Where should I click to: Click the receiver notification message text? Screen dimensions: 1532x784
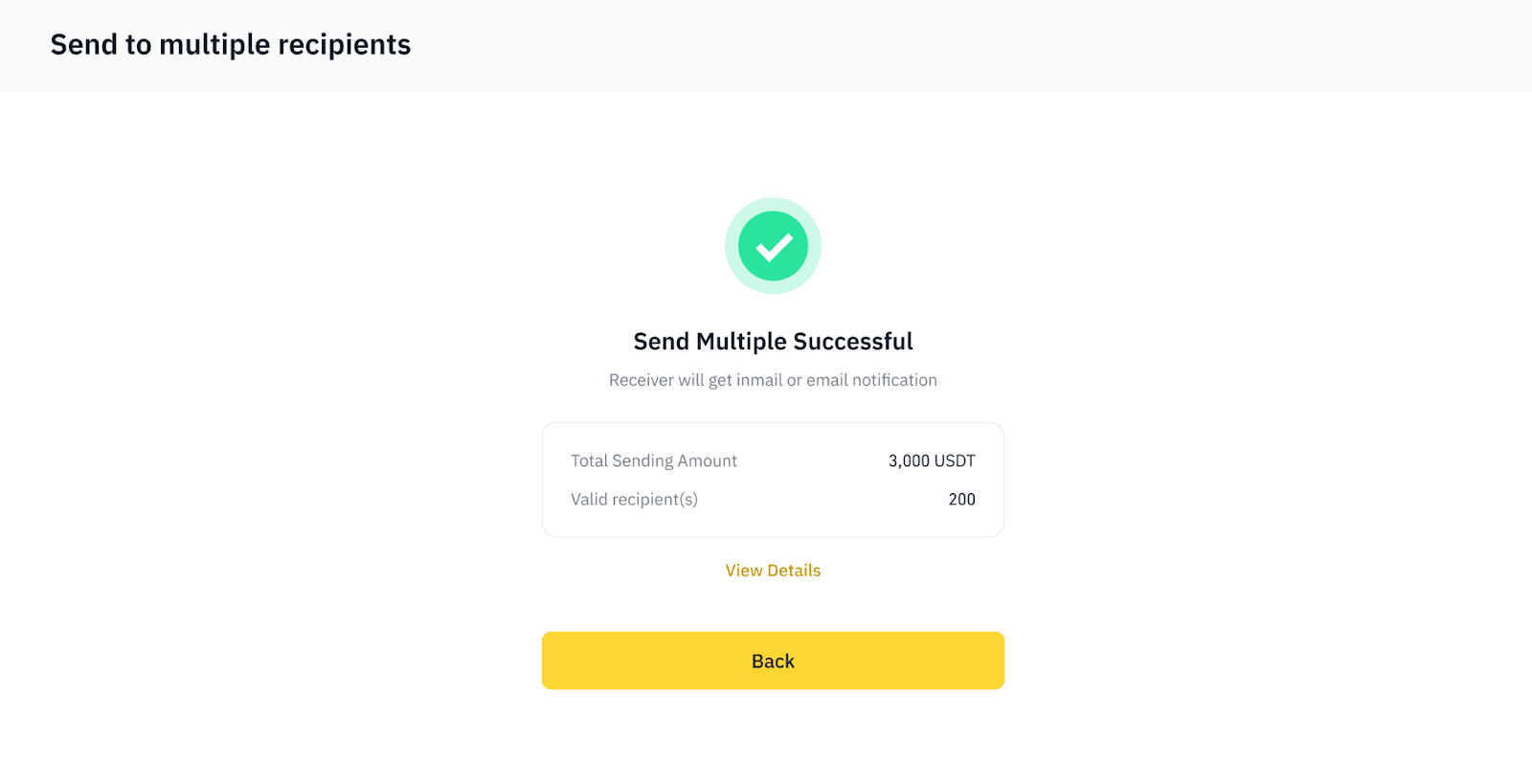pos(773,380)
